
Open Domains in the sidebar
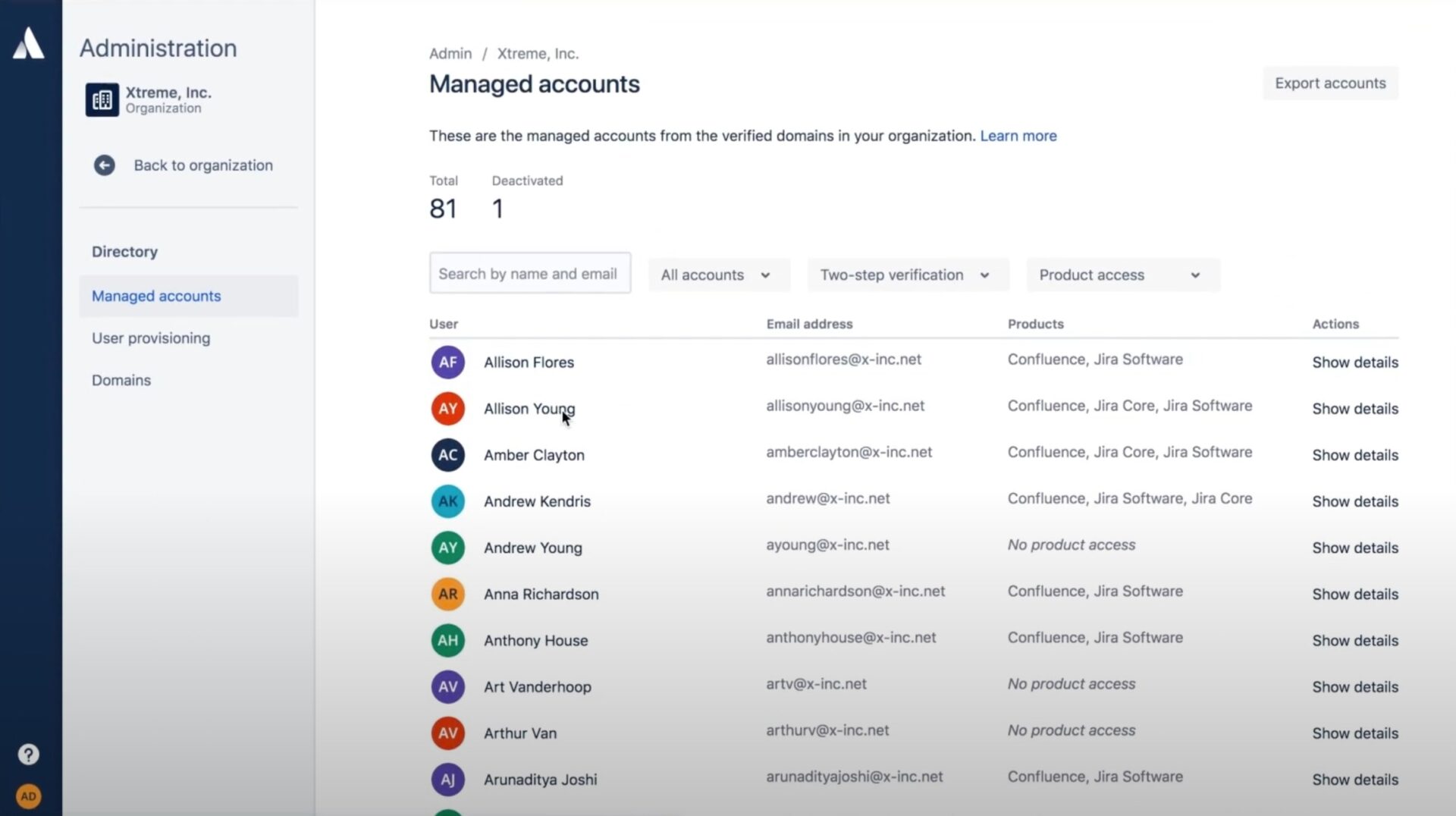pos(121,380)
